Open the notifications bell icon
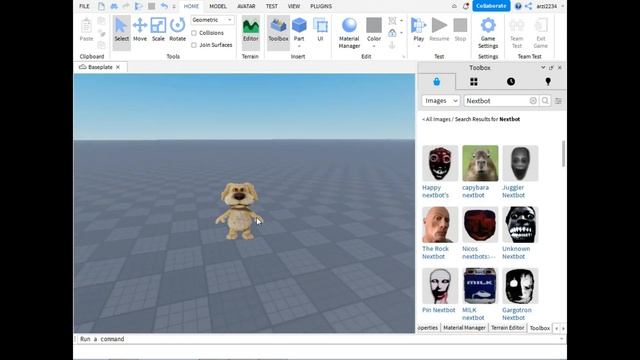This screenshot has height=360, width=640. [466, 6]
